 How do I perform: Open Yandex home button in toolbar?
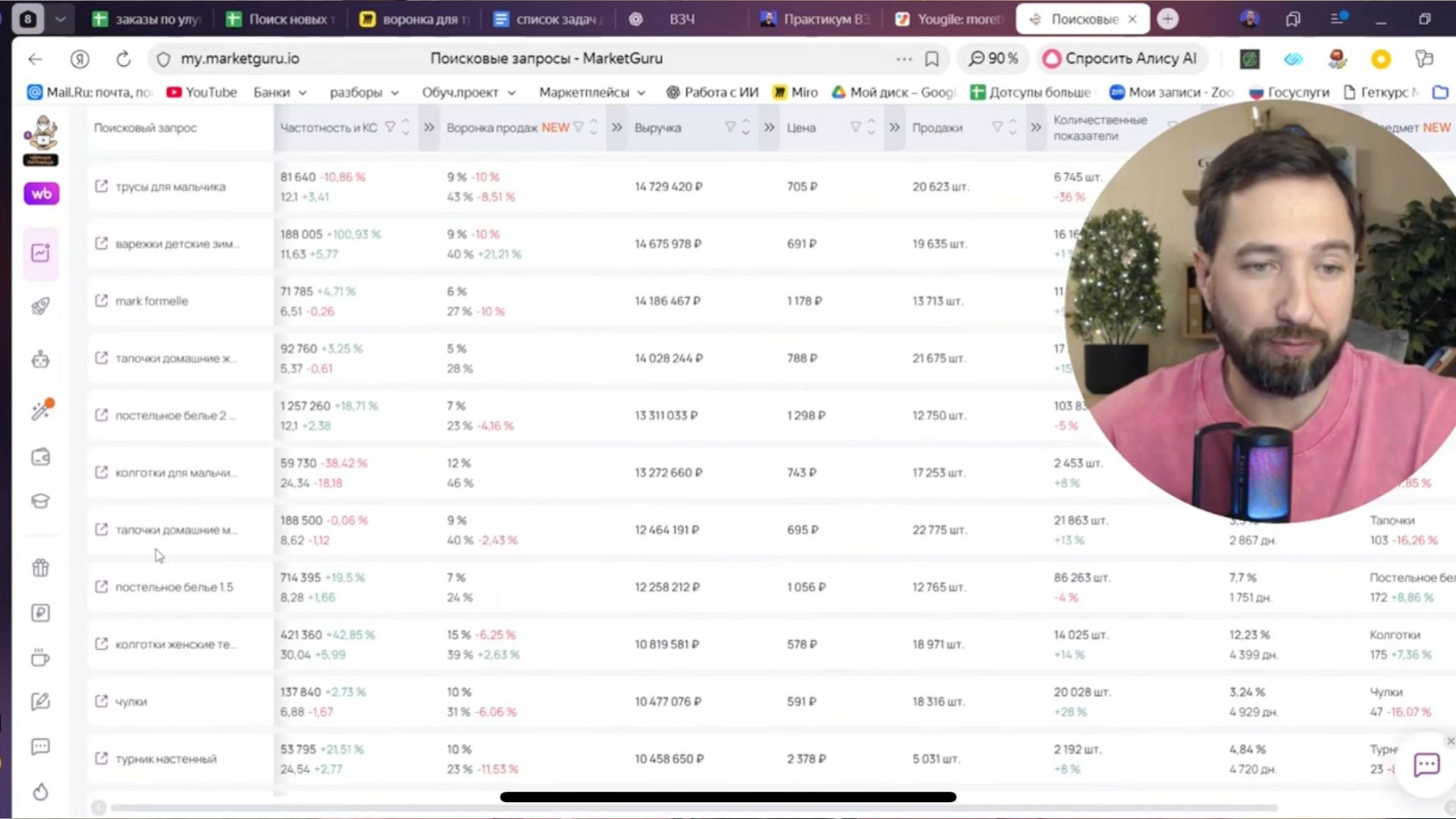click(x=80, y=58)
